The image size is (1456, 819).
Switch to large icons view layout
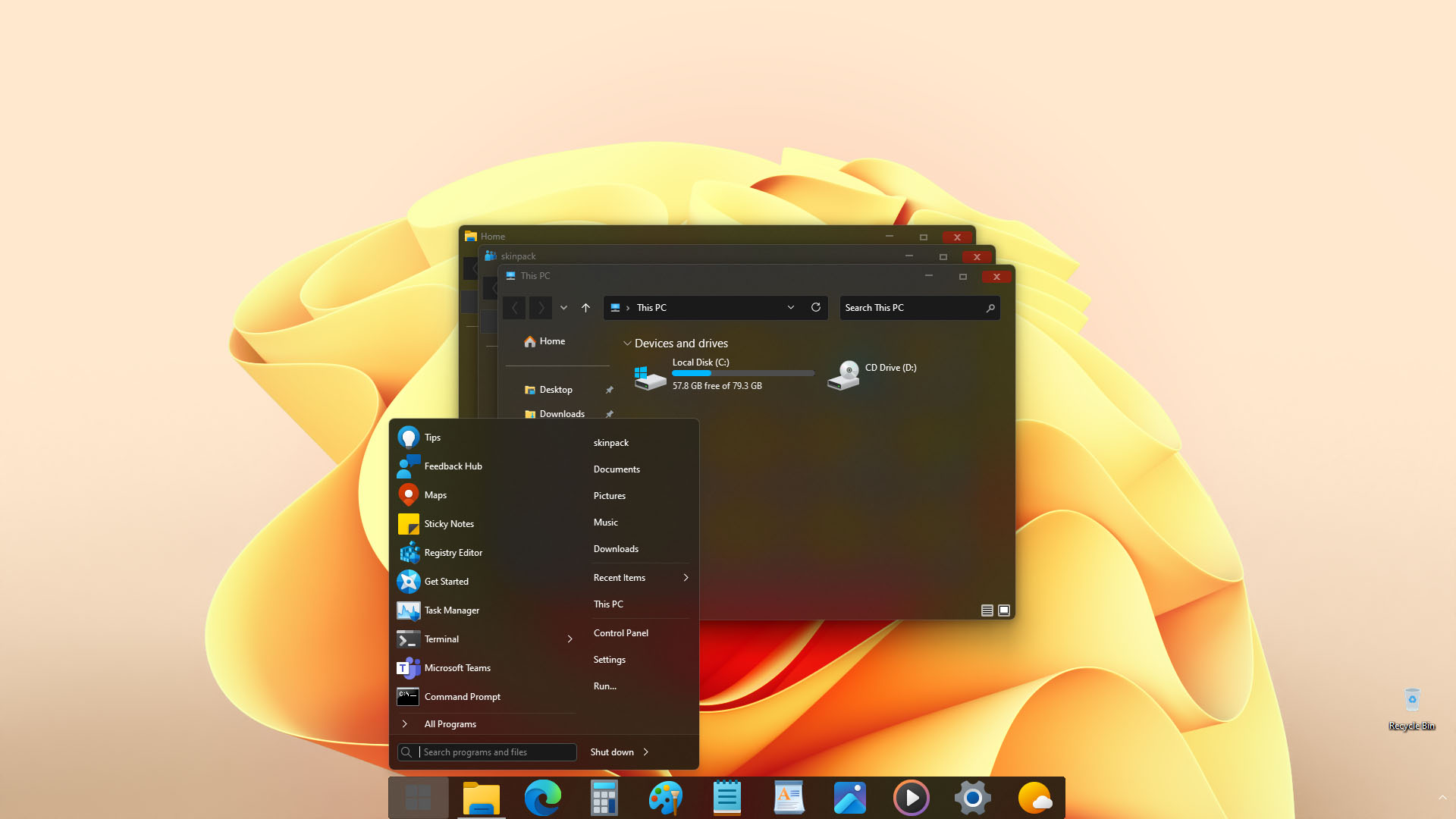point(1004,610)
